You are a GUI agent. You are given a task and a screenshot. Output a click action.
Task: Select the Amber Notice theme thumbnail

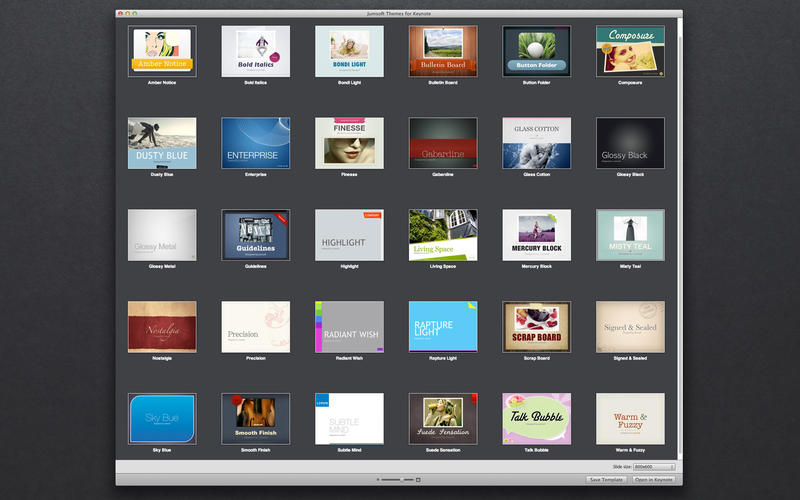162,52
